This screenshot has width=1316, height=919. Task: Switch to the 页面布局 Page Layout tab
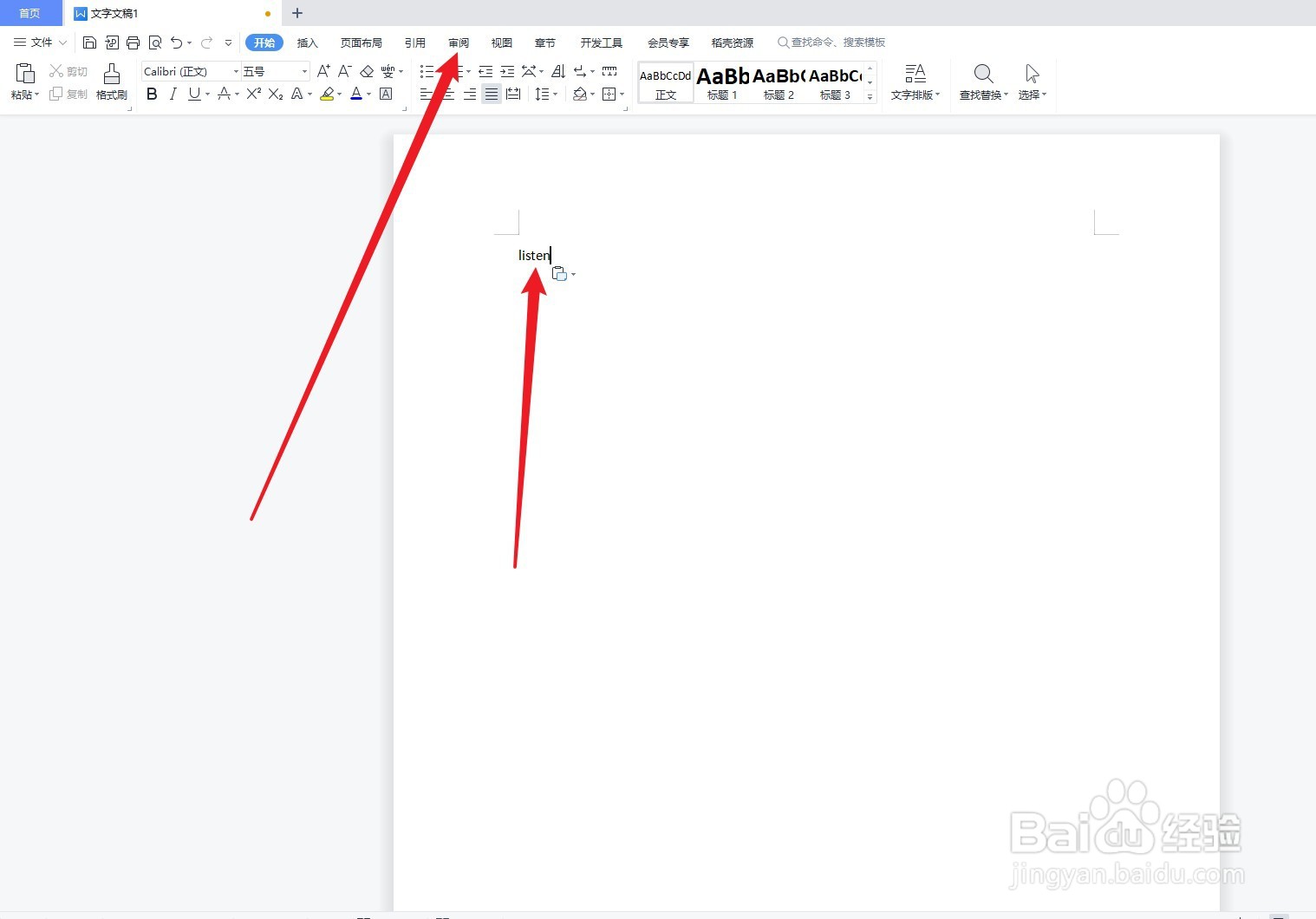pos(362,42)
